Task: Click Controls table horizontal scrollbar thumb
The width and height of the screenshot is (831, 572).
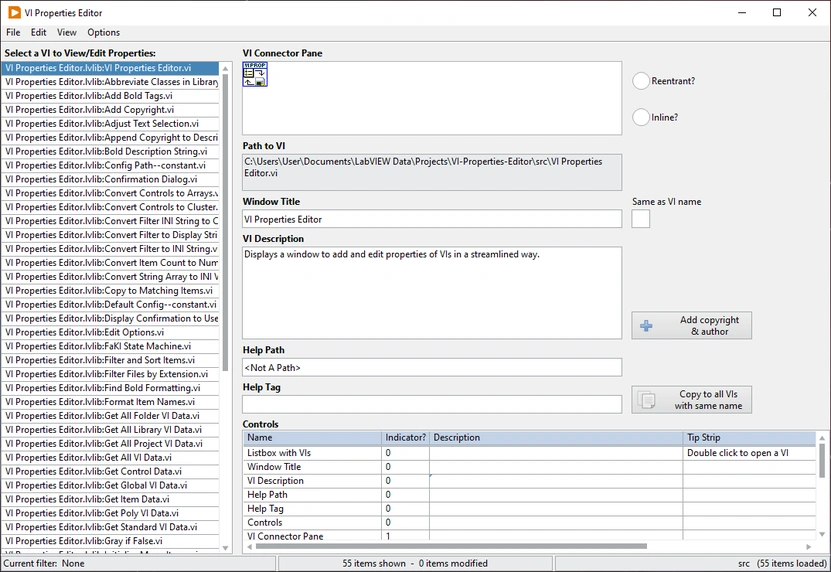Action: pyautogui.click(x=450, y=546)
